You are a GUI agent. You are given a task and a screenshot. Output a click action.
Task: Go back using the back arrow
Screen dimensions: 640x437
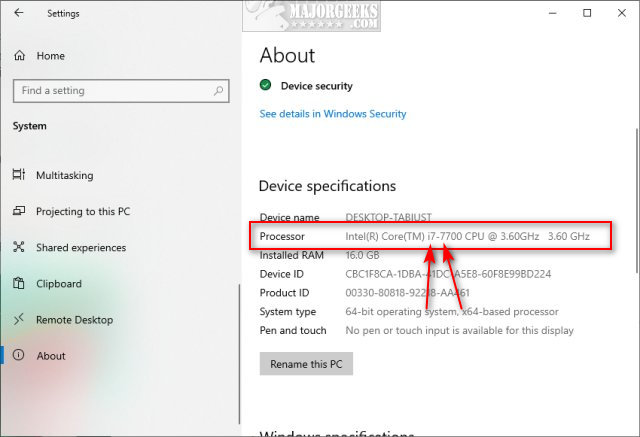pos(19,13)
